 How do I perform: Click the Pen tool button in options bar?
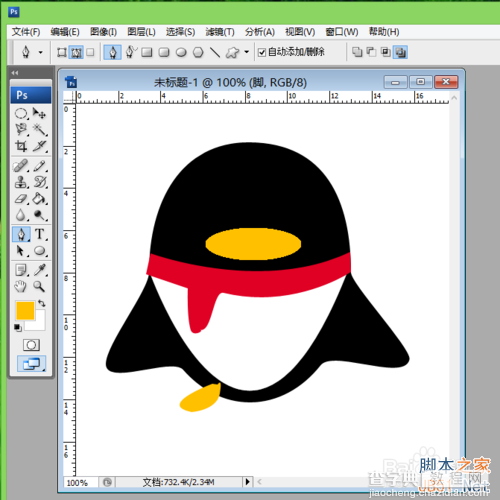[113, 52]
